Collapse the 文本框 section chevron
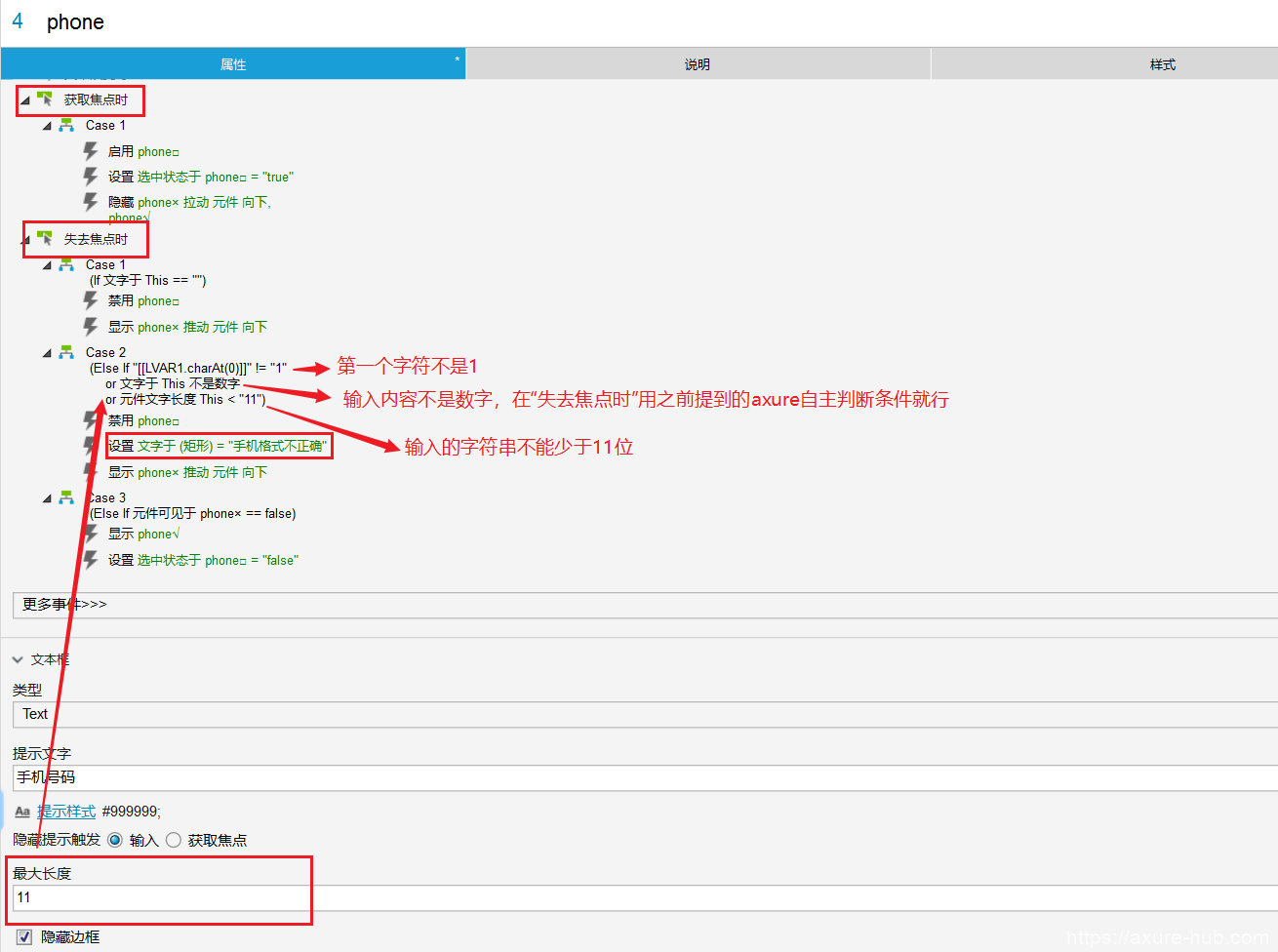 pos(18,659)
